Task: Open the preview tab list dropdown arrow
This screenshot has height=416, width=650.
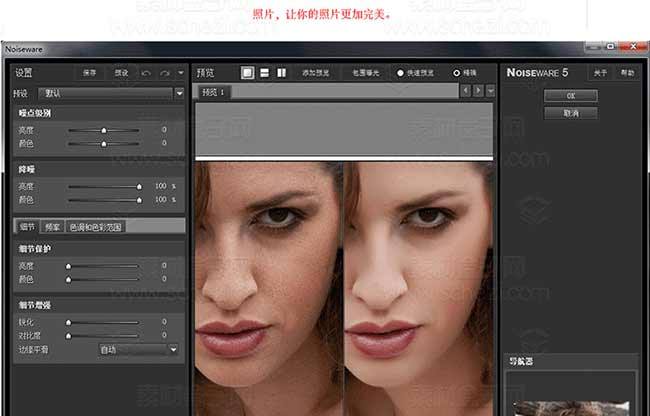Action: 489,91
